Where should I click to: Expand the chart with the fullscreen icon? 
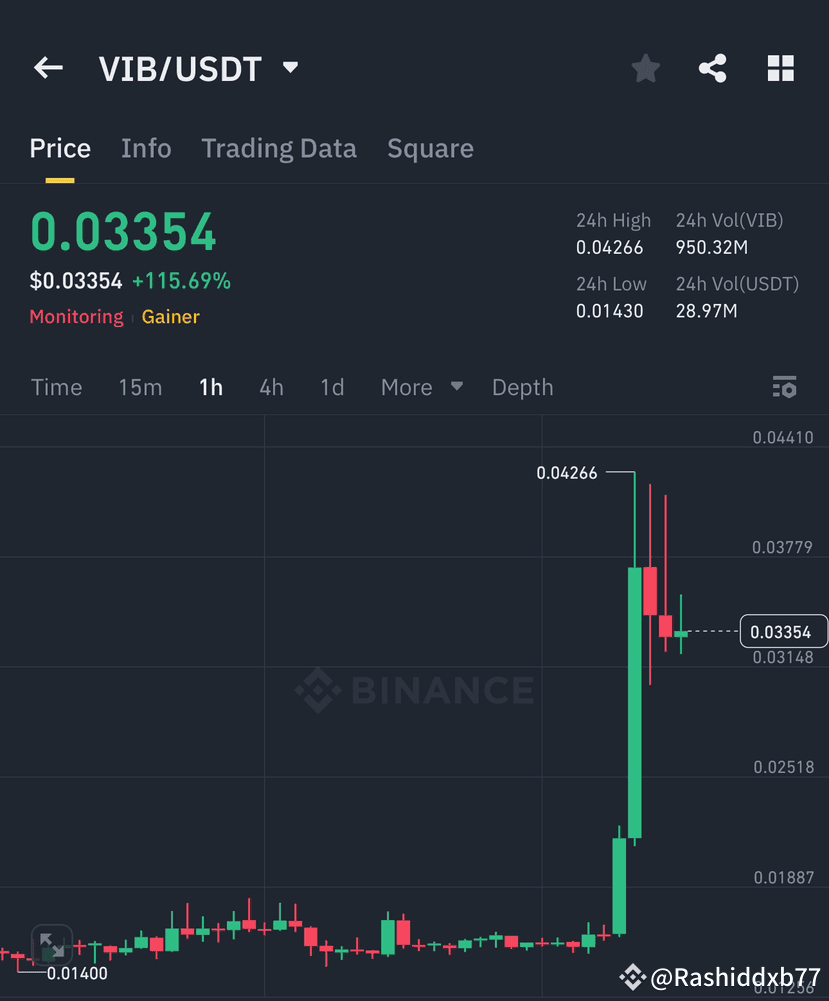pos(51,944)
